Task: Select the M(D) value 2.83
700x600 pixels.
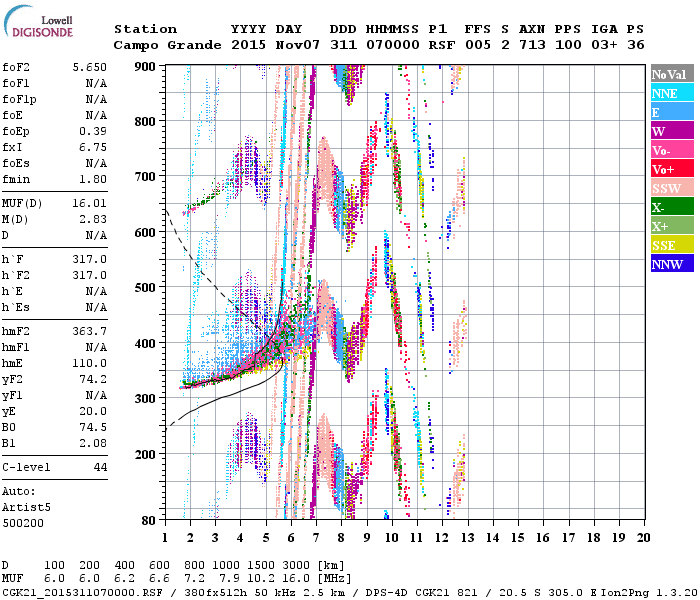Action: [x=93, y=219]
